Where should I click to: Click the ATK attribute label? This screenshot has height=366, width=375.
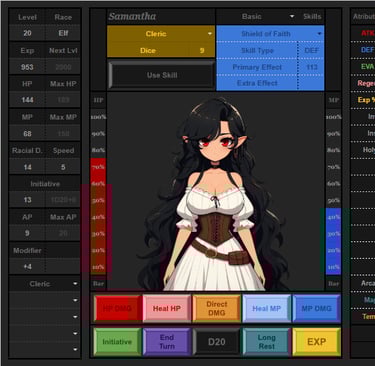(x=367, y=33)
